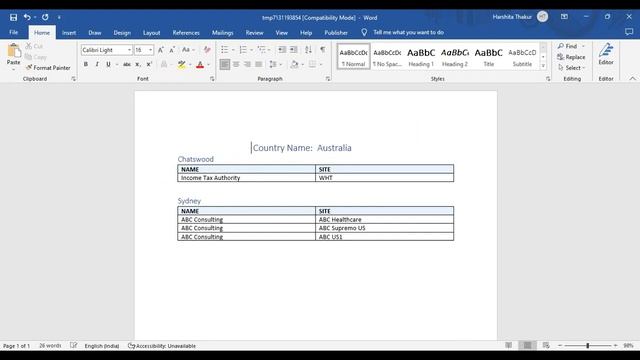640x360 pixels.
Task: Sort the selected text
Action: pyautogui.click(x=308, y=50)
